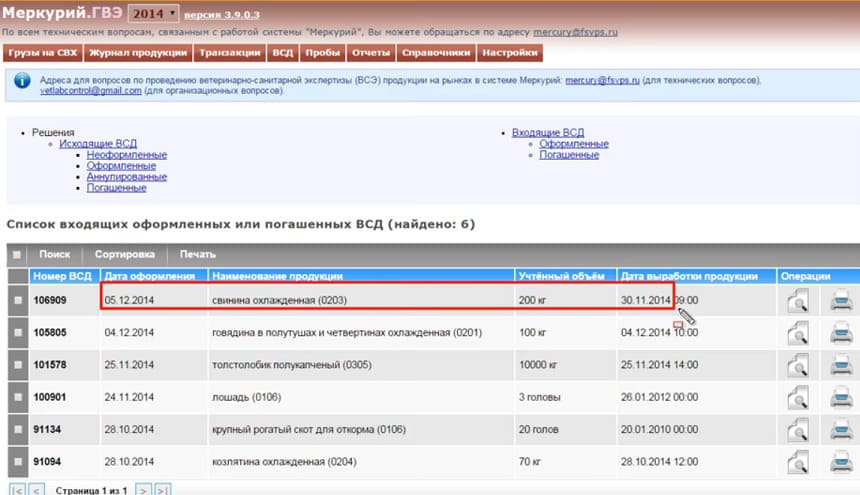View details icon for VSD 91134
This screenshot has height=495, width=860.
coord(797,430)
